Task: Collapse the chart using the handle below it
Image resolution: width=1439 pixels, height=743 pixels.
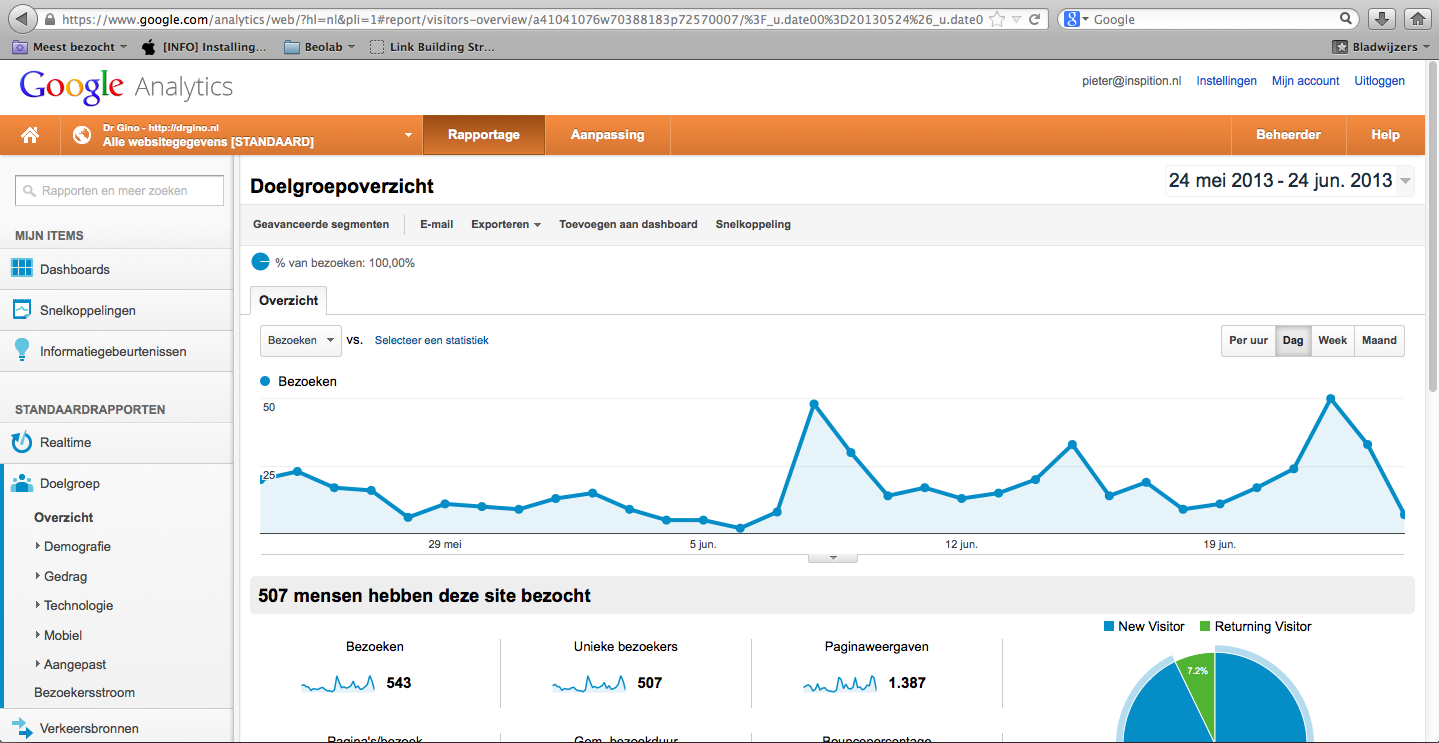Action: pyautogui.click(x=833, y=558)
